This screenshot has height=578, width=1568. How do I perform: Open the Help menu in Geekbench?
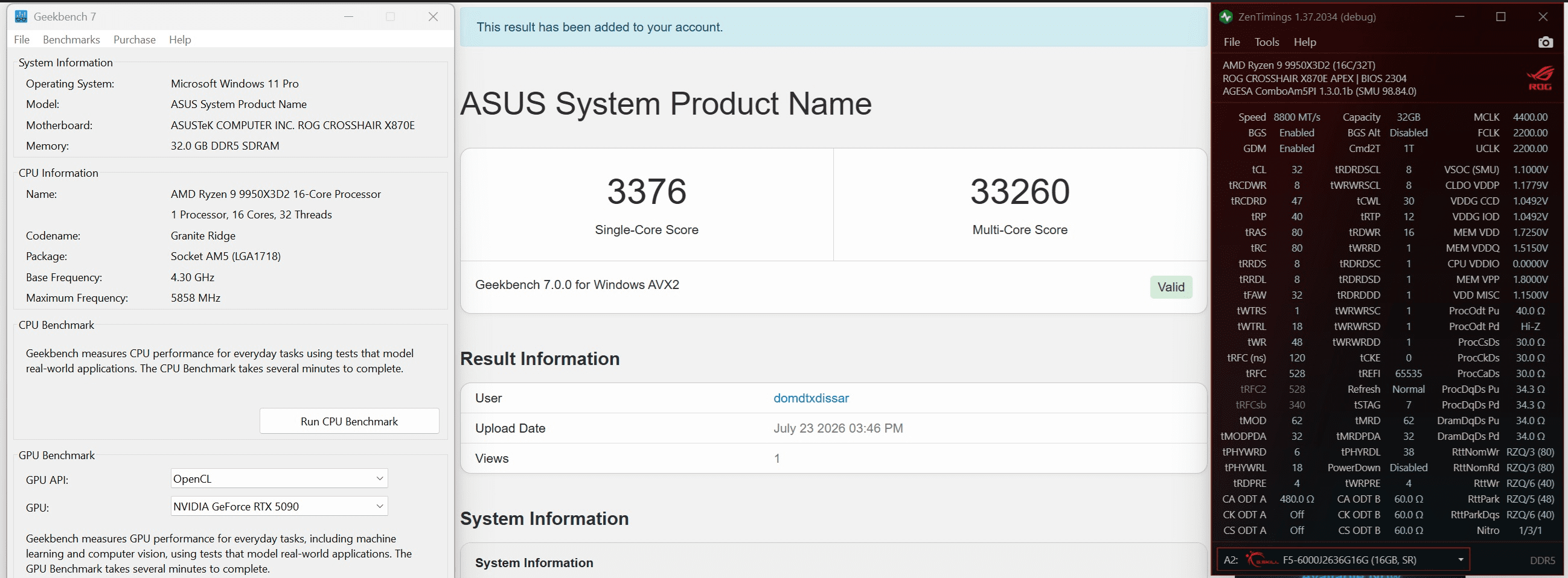coord(180,40)
